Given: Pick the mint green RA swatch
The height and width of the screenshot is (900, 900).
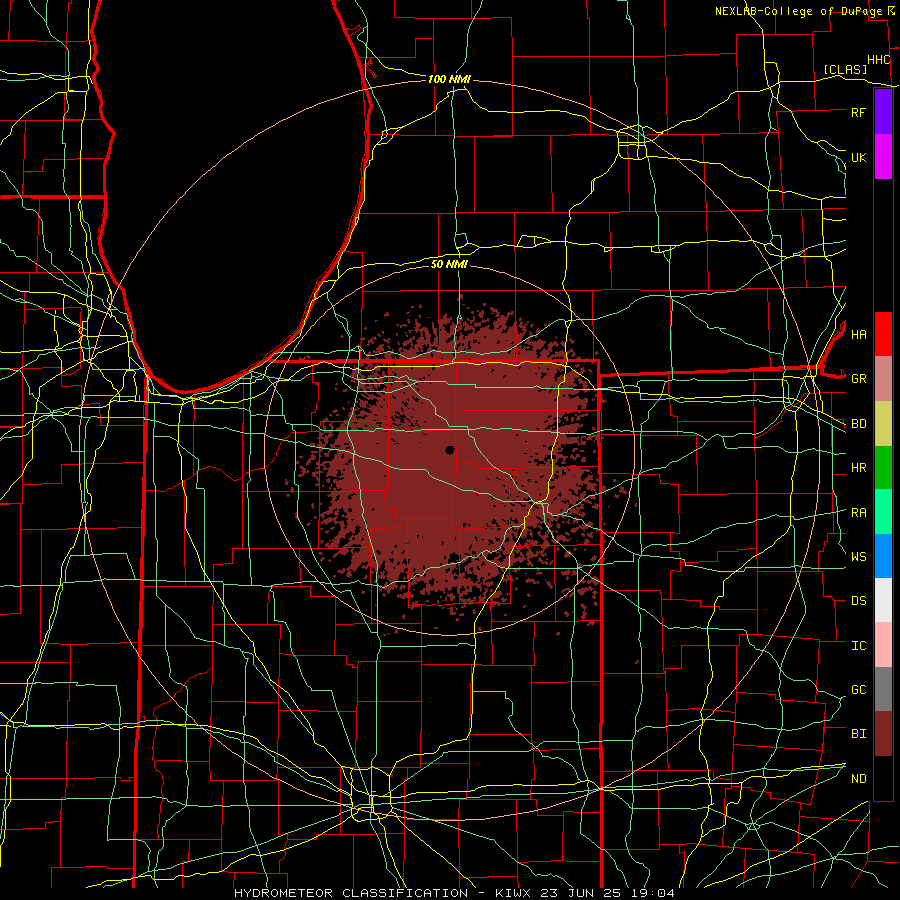Looking at the screenshot, I should [883, 512].
